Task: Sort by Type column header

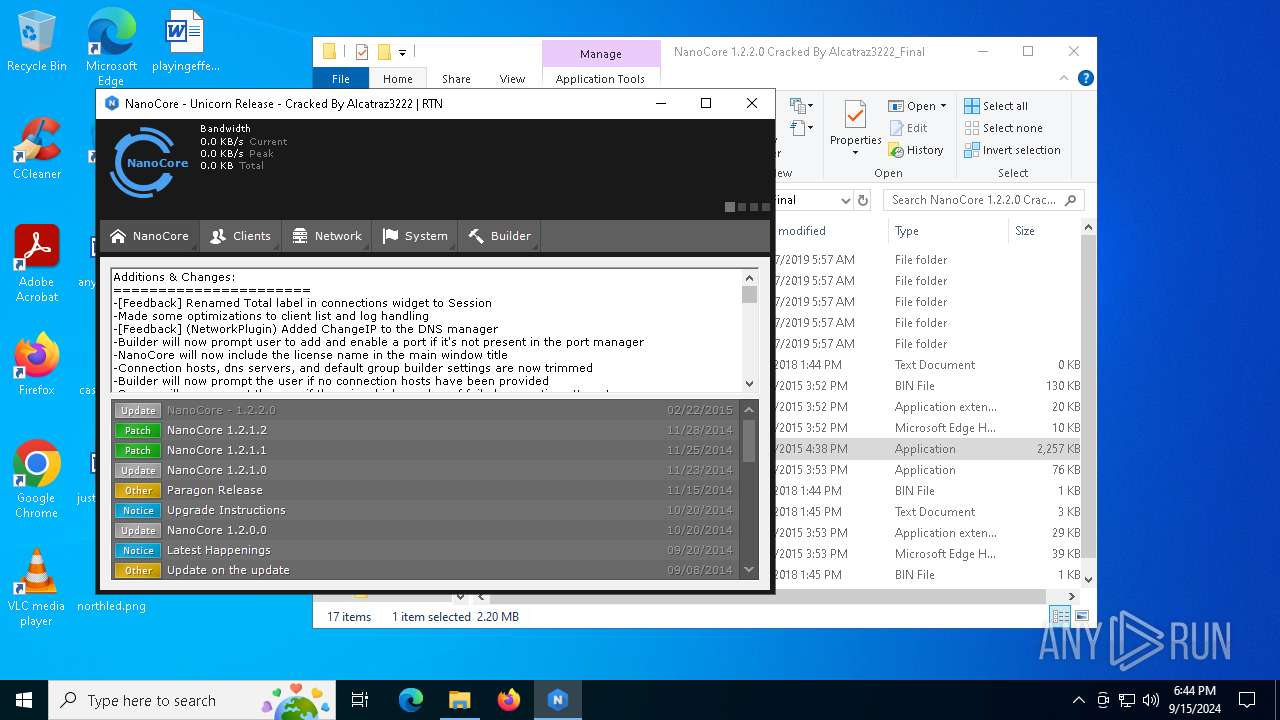Action: coord(947,231)
